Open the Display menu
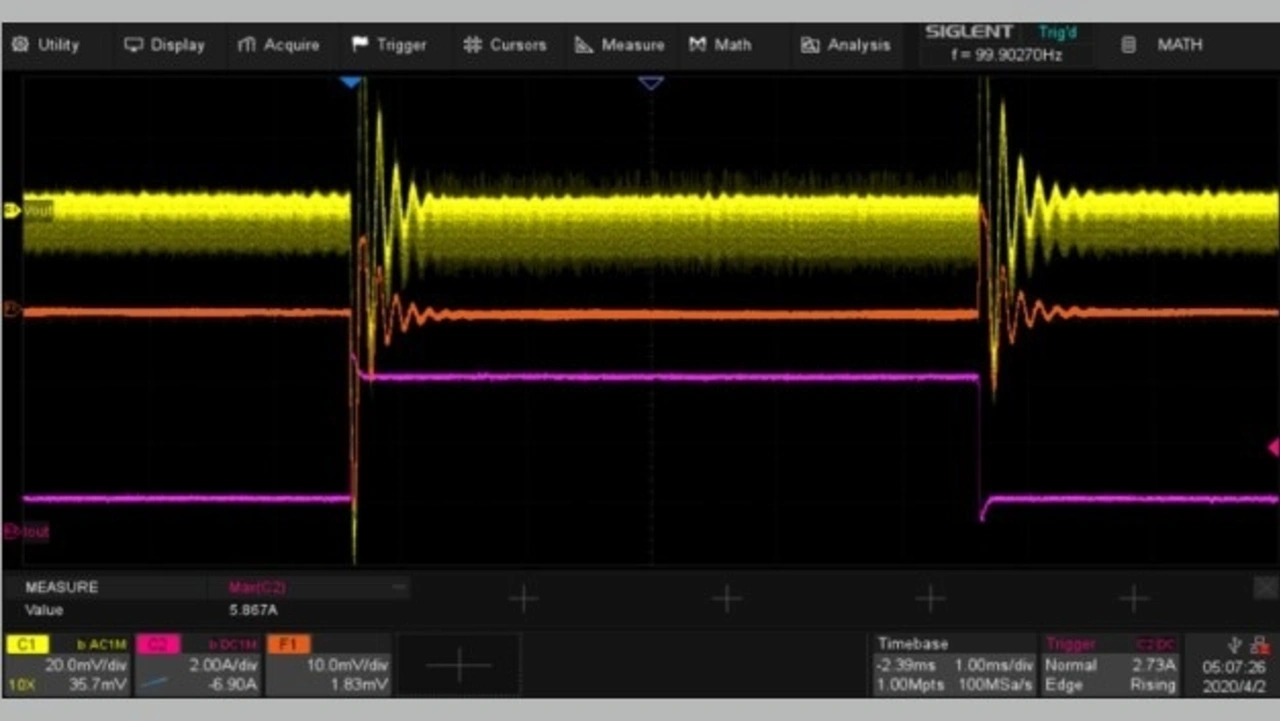1280x721 pixels. [164, 45]
